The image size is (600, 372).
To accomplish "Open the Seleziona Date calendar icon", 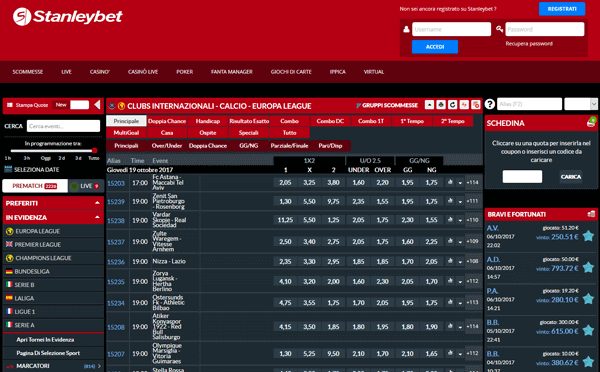I will (8, 169).
